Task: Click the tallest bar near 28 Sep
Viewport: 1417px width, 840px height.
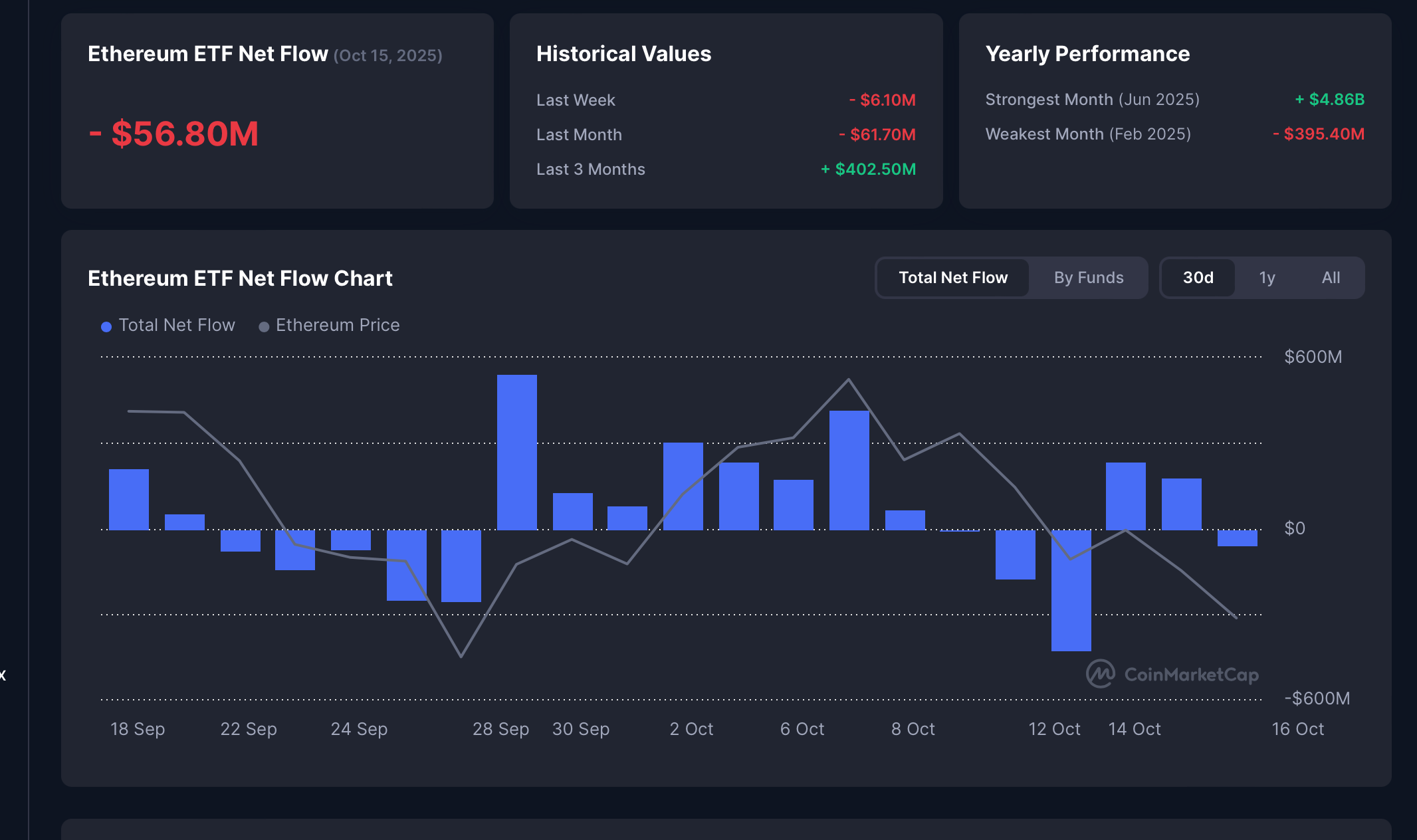Action: coord(516,452)
